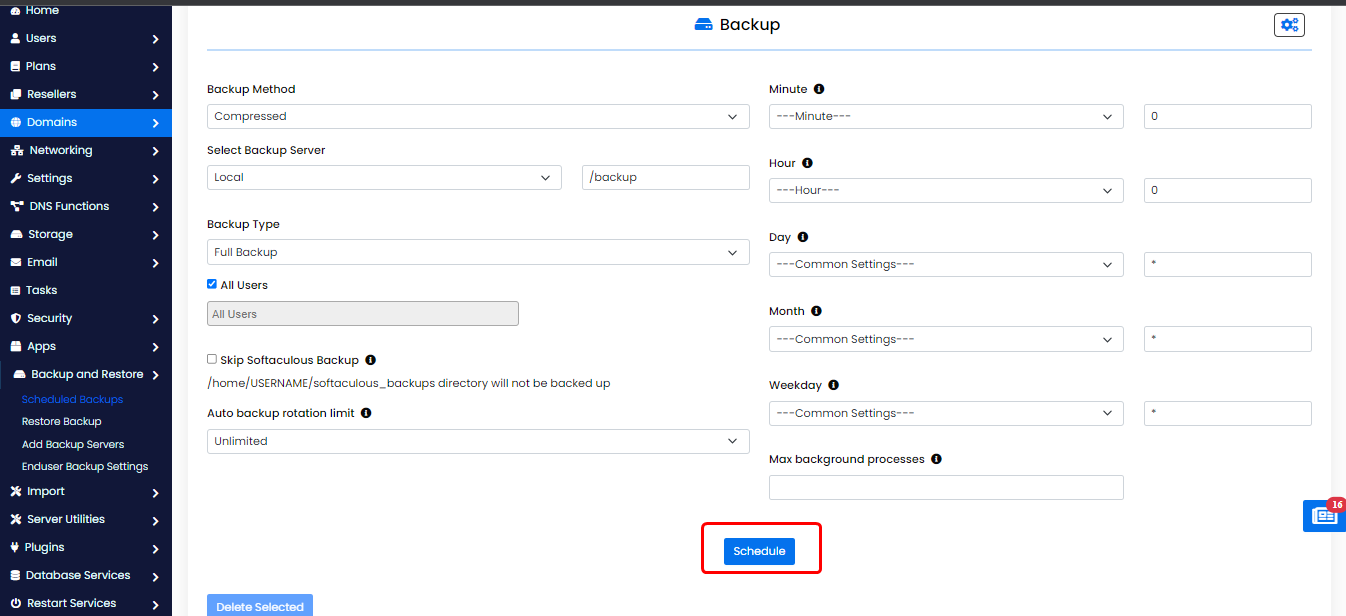Open Restore Backup in sidebar
The image size is (1346, 616).
tap(62, 422)
